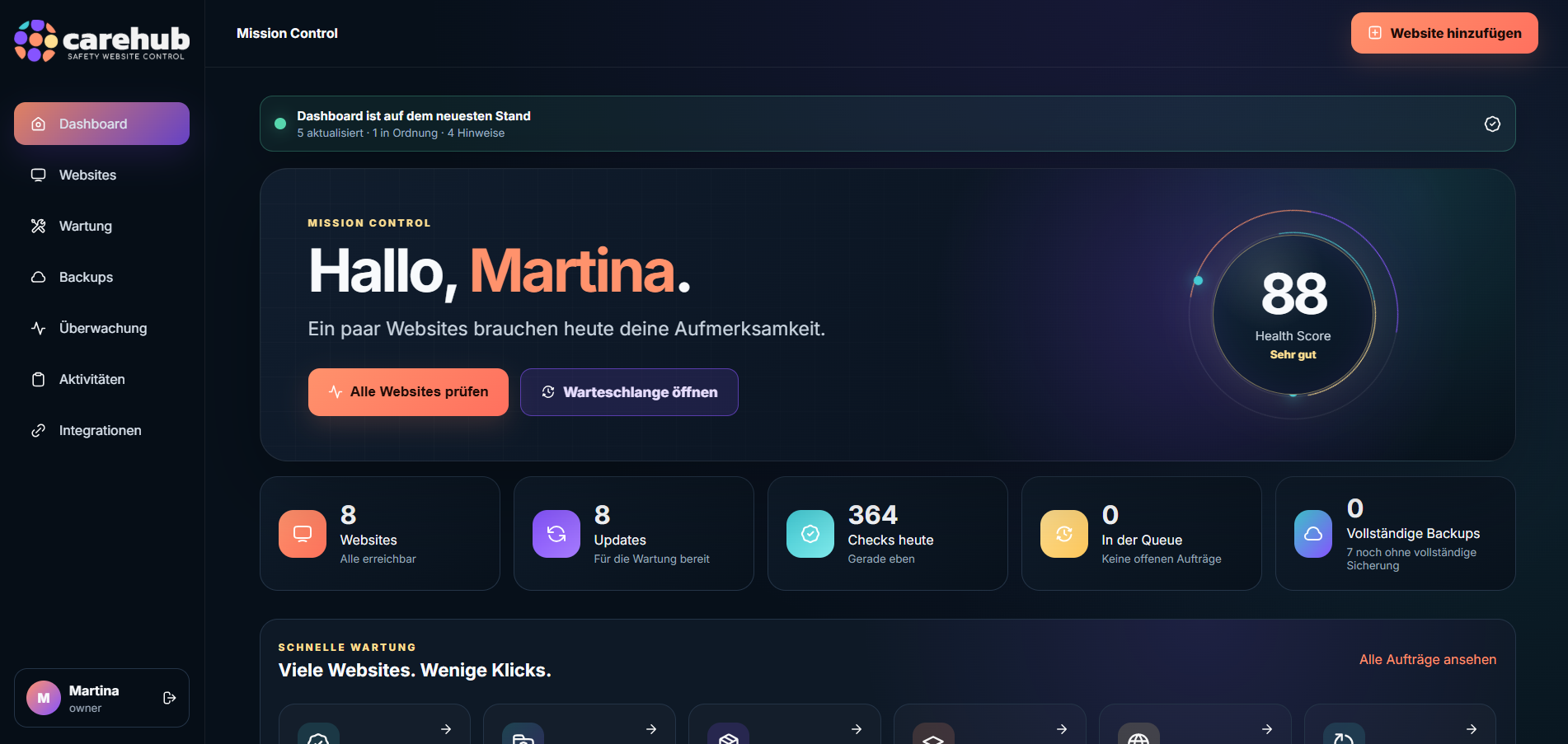Click the "Für die Wartung bereit" text
1568x744 pixels.
pos(652,559)
